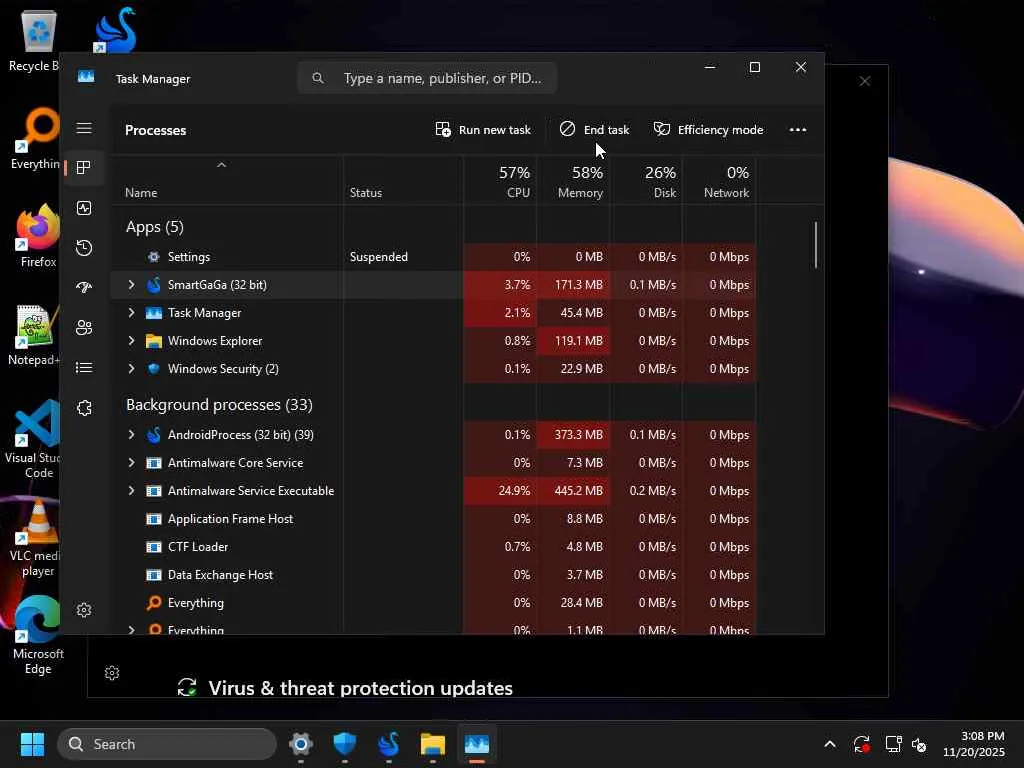The image size is (1024, 768).
Task: Click the settings gear in the Windows Security window
Action: click(x=112, y=673)
